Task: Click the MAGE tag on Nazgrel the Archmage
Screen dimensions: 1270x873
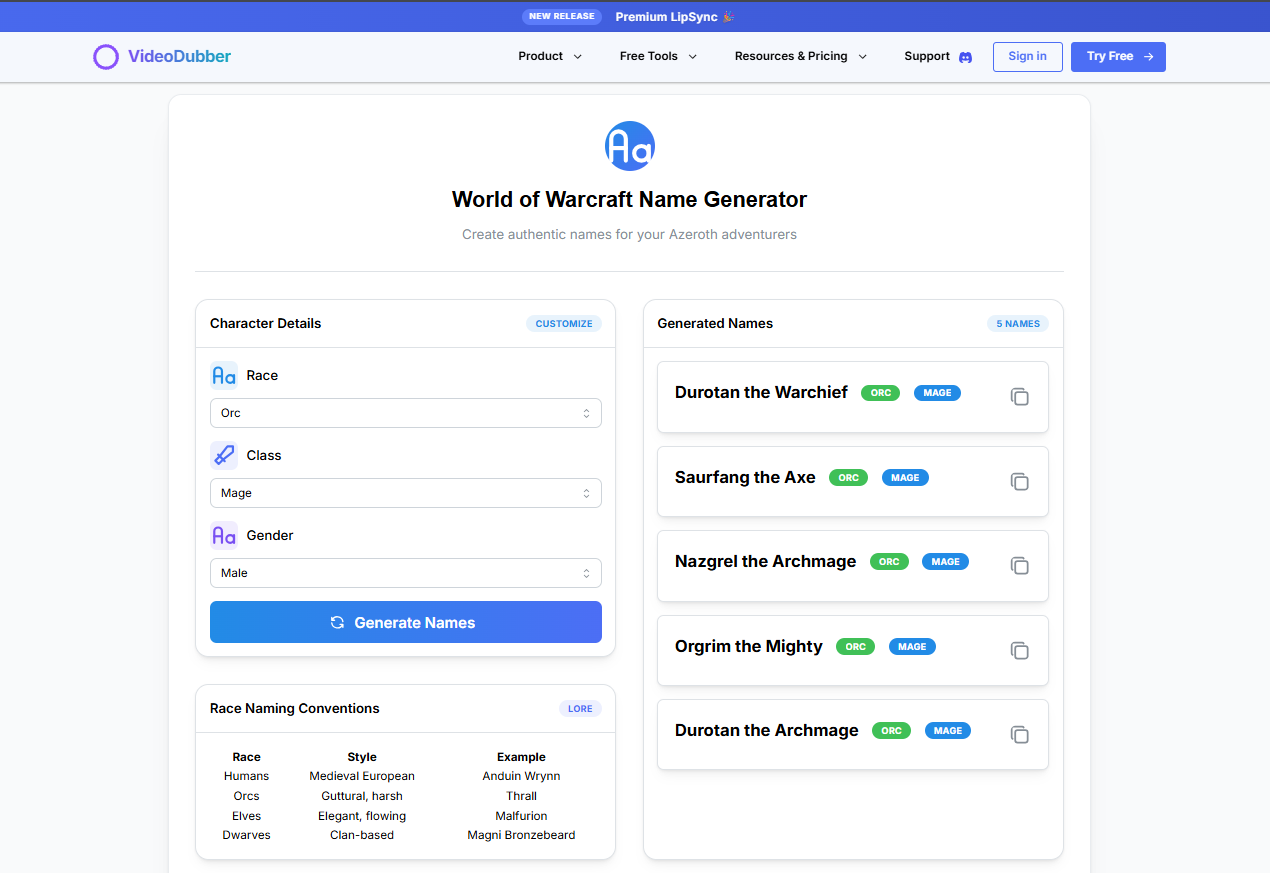Action: tap(946, 562)
